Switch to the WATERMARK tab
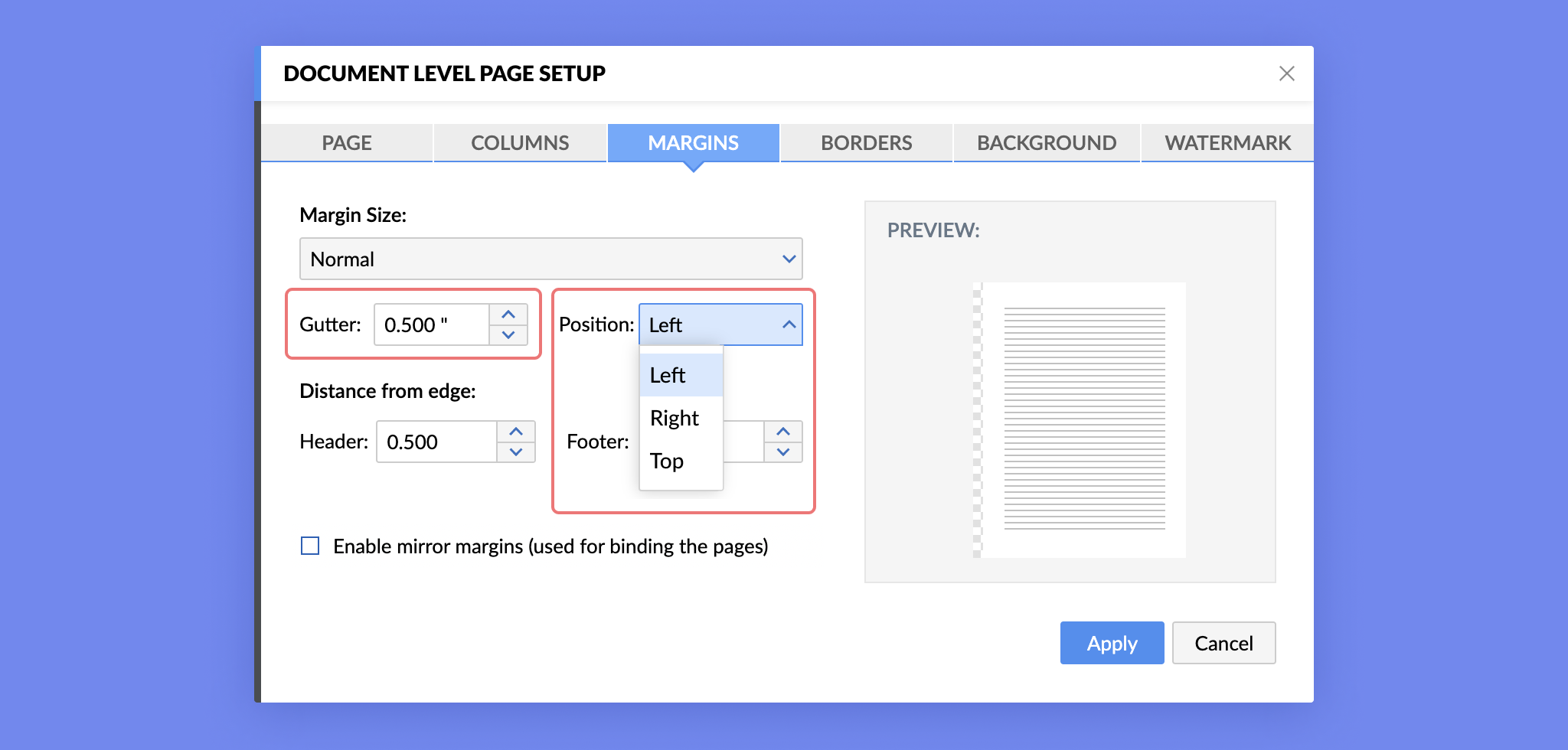The image size is (1568, 750). tap(1227, 143)
